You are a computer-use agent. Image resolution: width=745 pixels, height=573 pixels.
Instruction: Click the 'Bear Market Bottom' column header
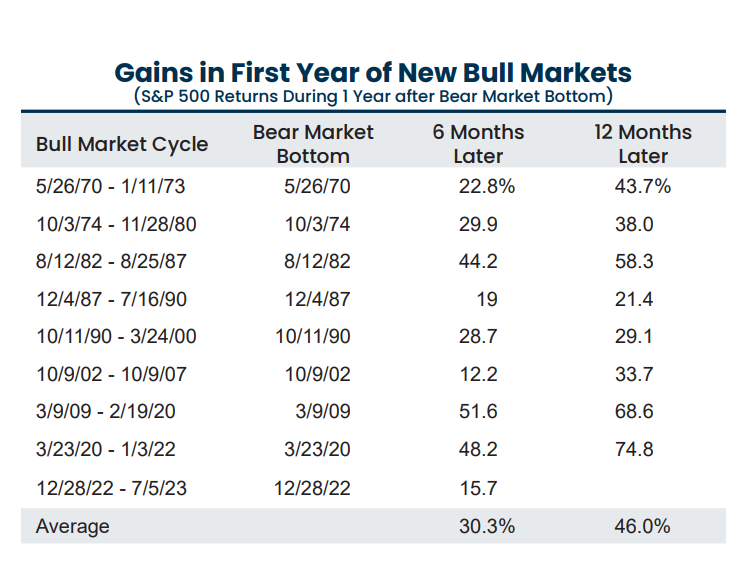313,144
